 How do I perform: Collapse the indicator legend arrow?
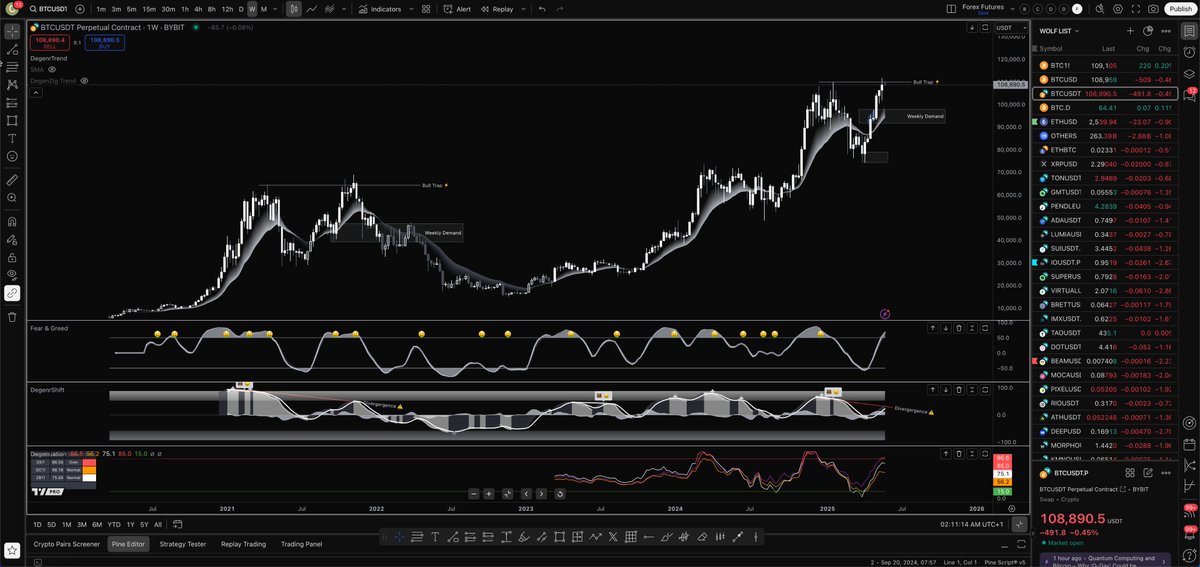tap(35, 92)
